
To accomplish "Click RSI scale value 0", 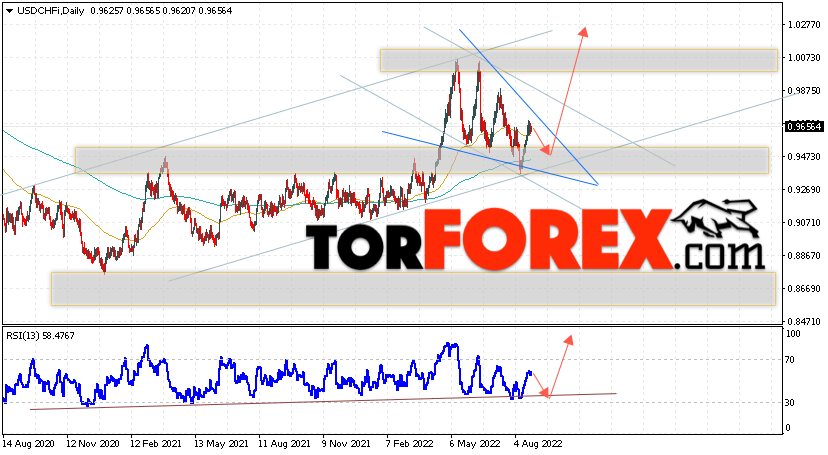I will [x=788, y=428].
